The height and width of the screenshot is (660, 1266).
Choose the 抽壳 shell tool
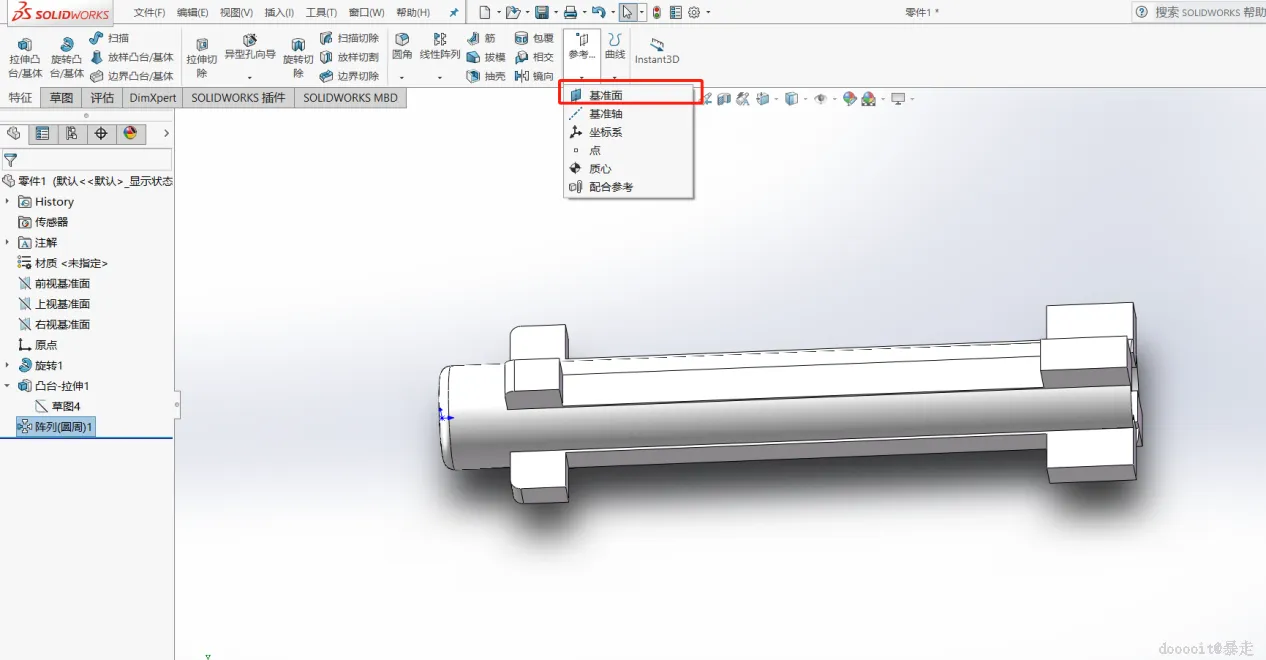point(487,76)
